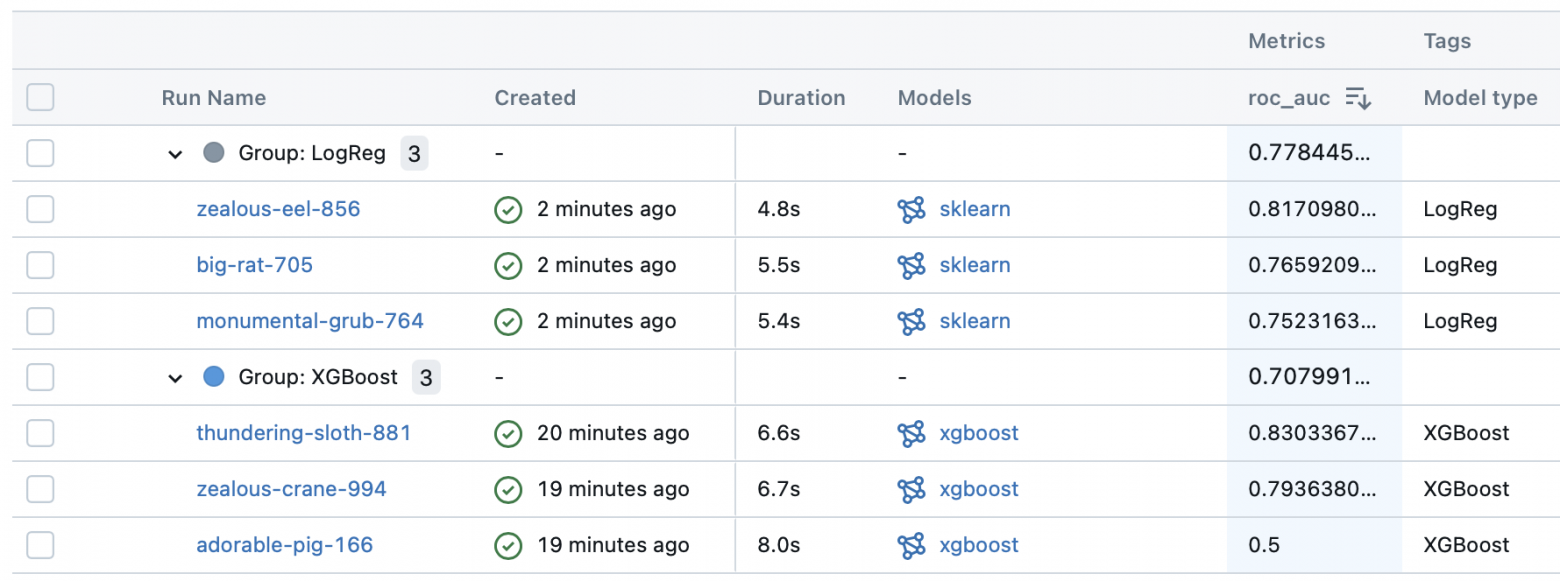Image resolution: width=1560 pixels, height=581 pixels.
Task: Check the box for zealous-eel-856 run
Action: coord(40,210)
